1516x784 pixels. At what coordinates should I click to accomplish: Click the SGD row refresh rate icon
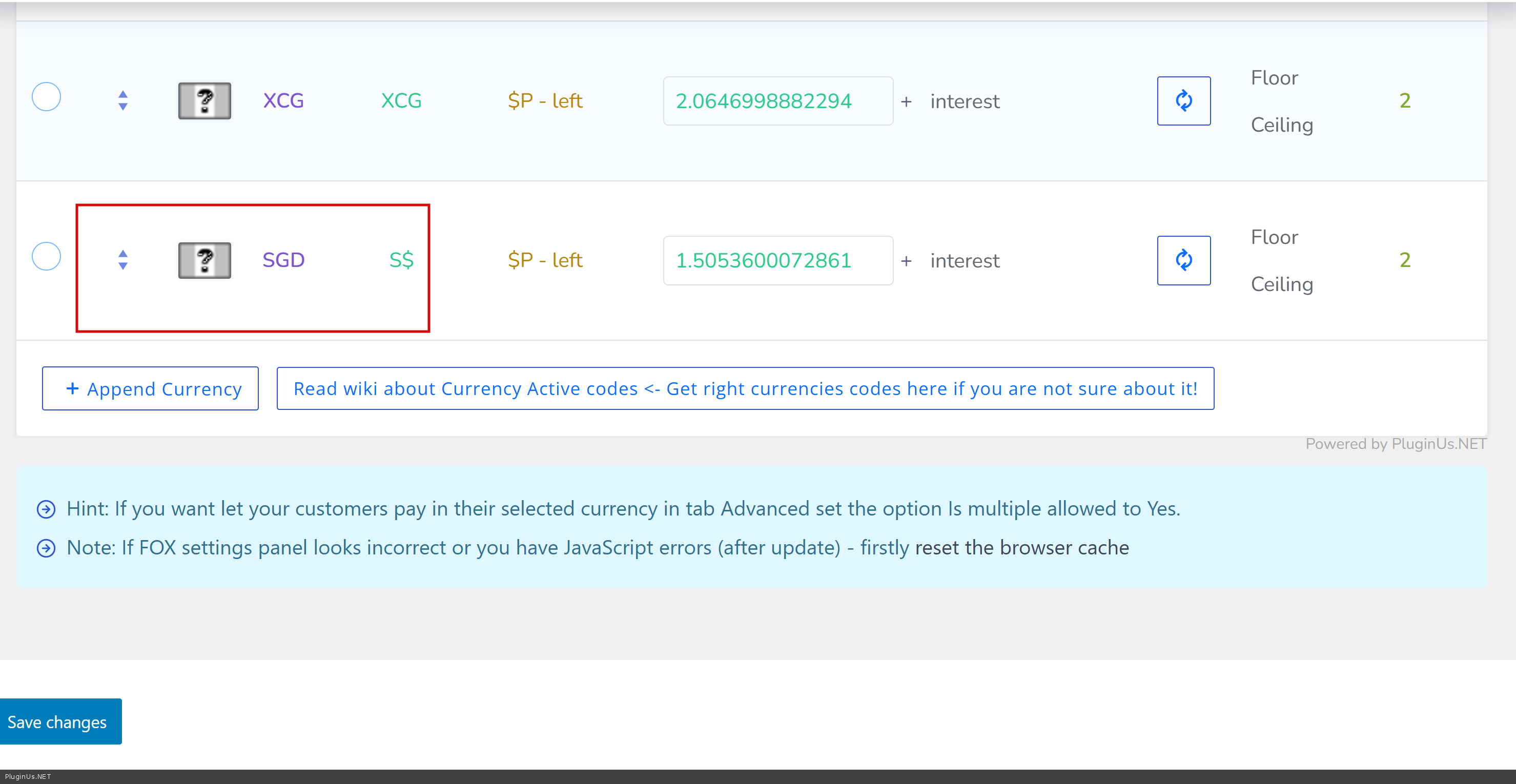(x=1183, y=260)
